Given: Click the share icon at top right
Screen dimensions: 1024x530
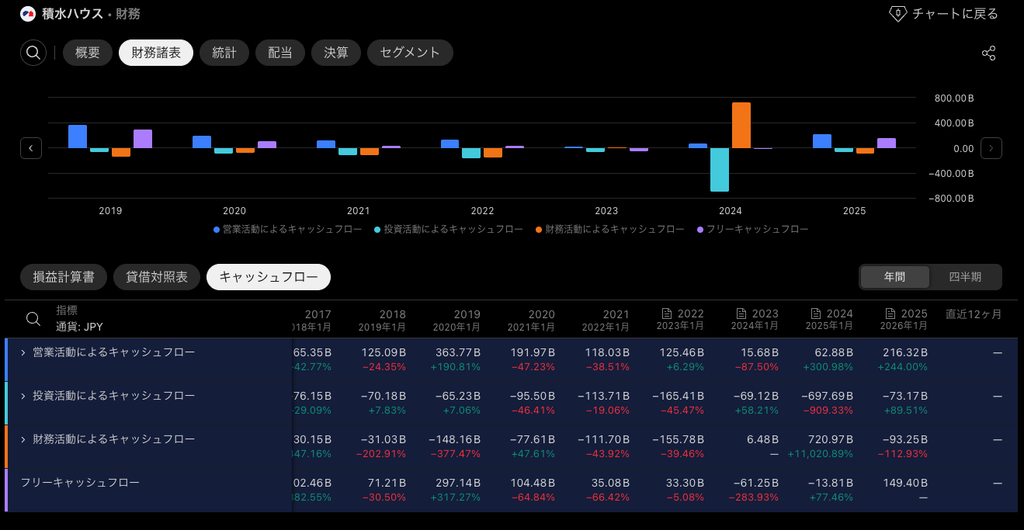Looking at the screenshot, I should (989, 53).
